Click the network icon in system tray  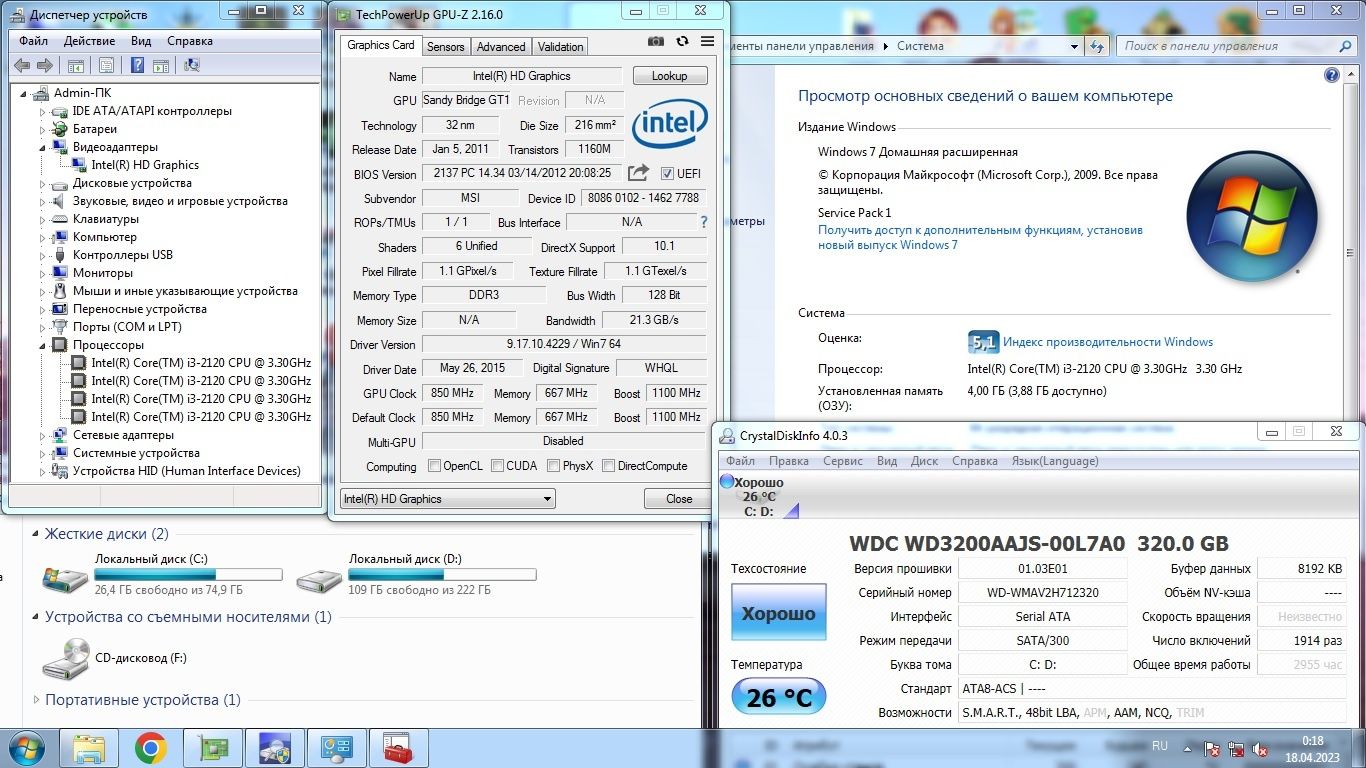pos(1237,748)
